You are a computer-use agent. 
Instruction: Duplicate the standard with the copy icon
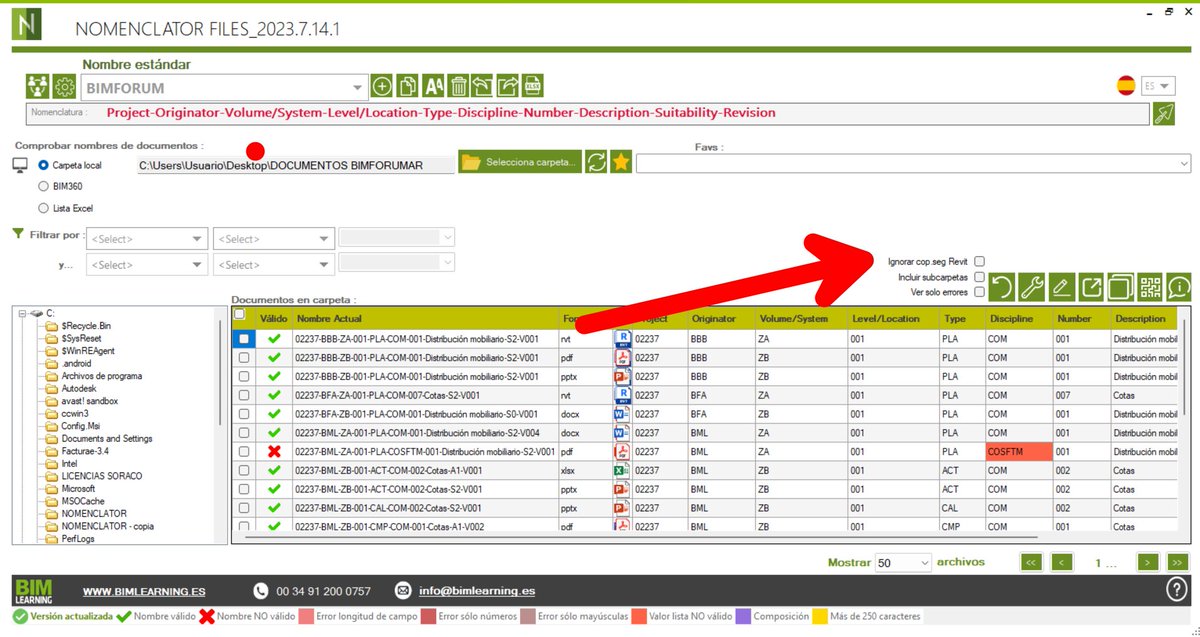[408, 86]
